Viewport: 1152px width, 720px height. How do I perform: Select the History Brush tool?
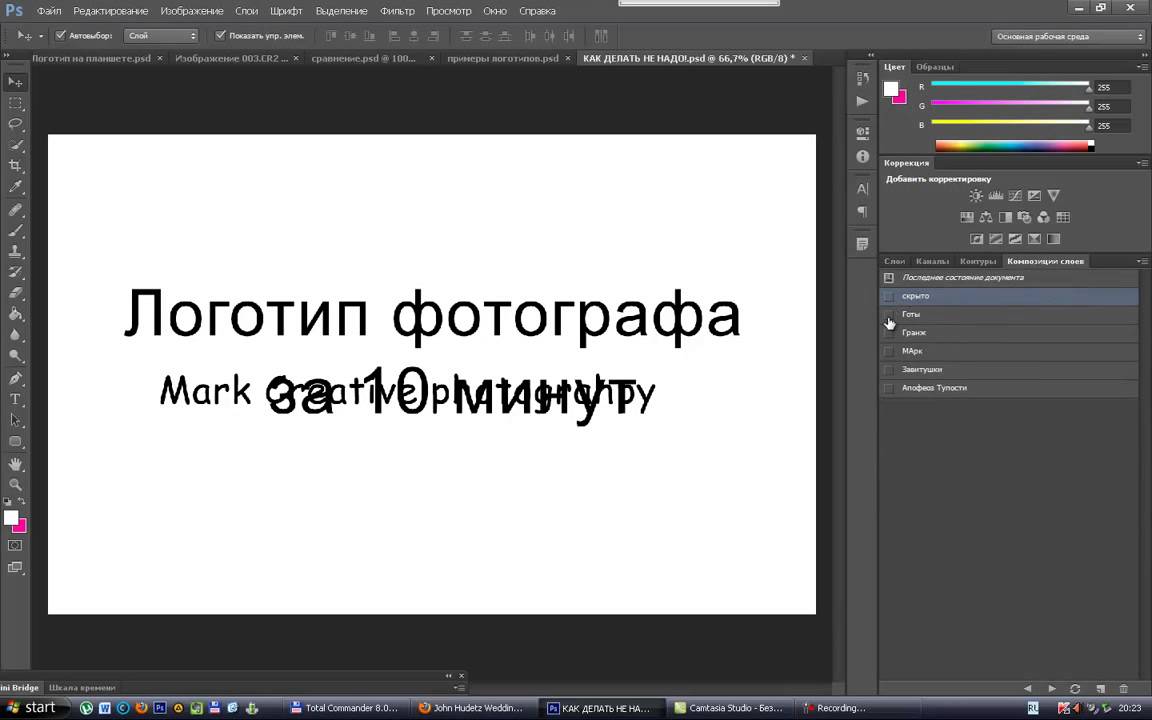pyautogui.click(x=15, y=272)
